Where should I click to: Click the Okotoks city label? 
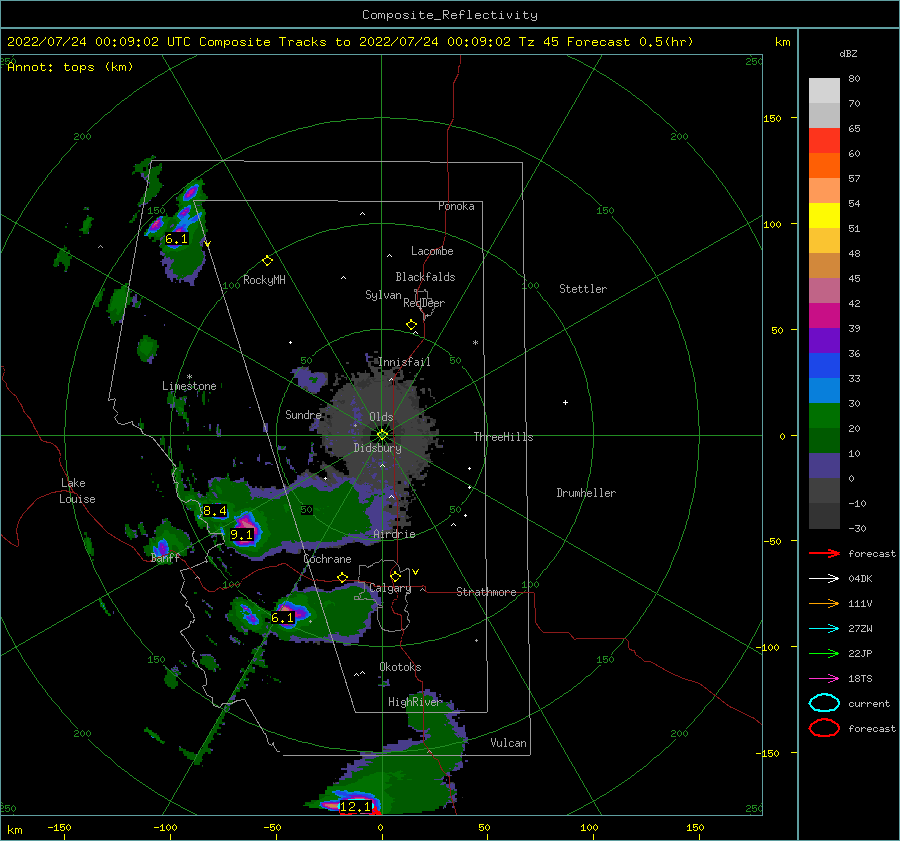click(400, 667)
